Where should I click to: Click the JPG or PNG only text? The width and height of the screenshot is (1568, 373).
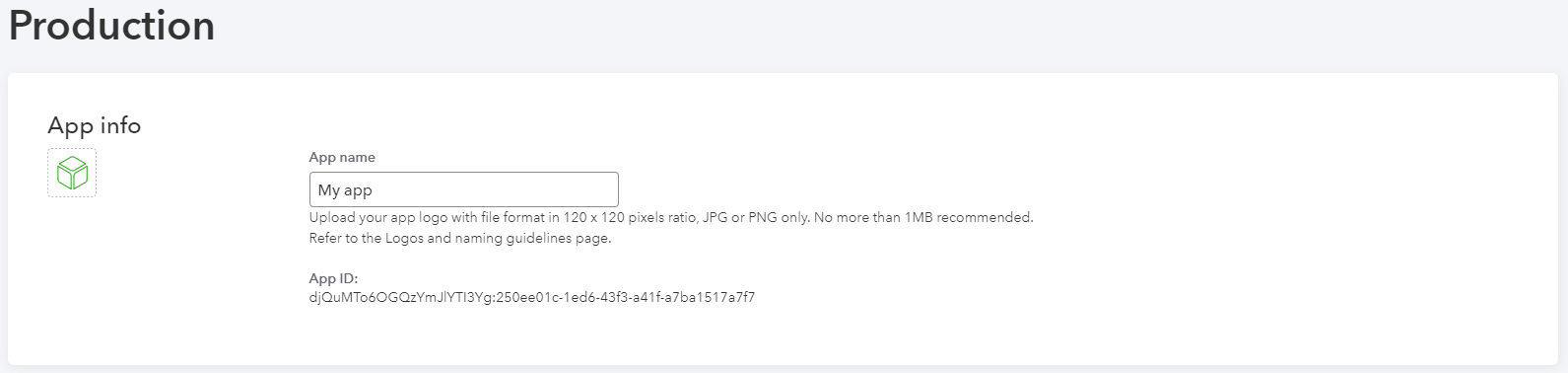pos(755,217)
